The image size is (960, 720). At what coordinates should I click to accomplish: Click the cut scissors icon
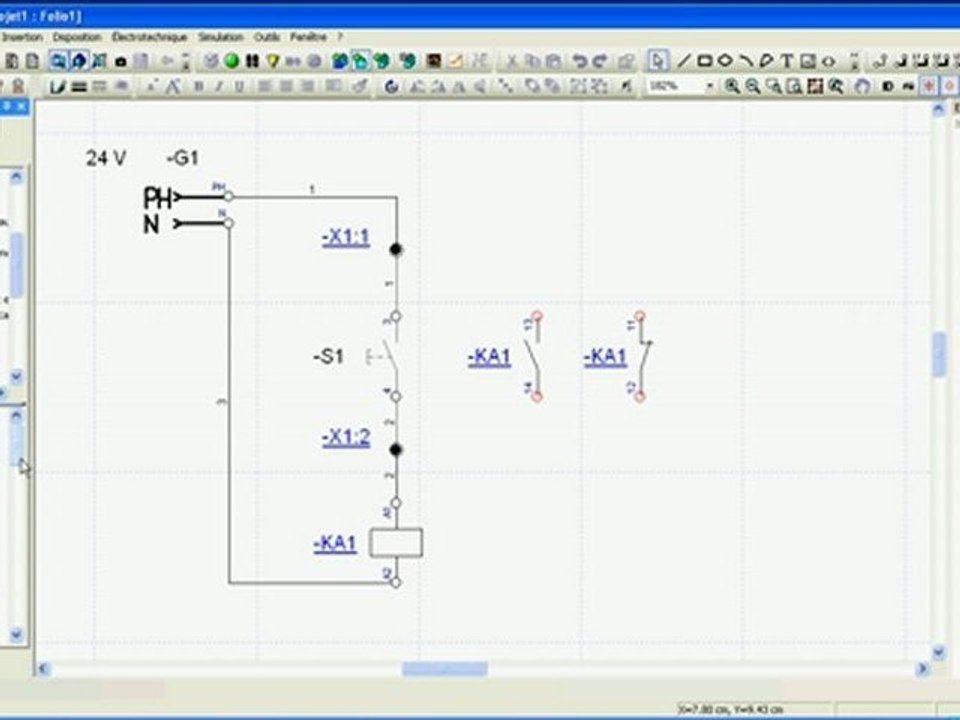(x=512, y=61)
